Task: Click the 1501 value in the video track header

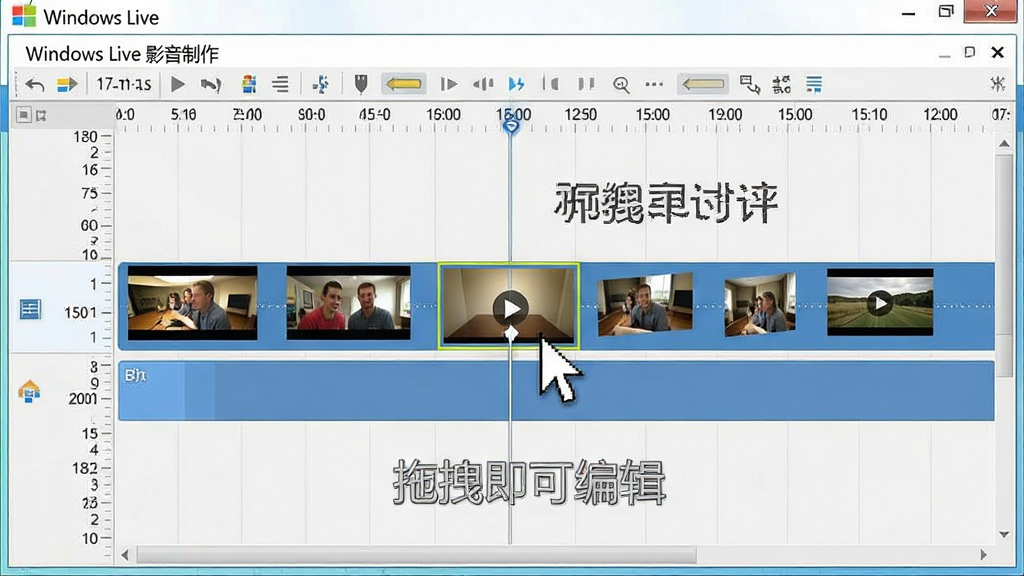Action: 80,313
